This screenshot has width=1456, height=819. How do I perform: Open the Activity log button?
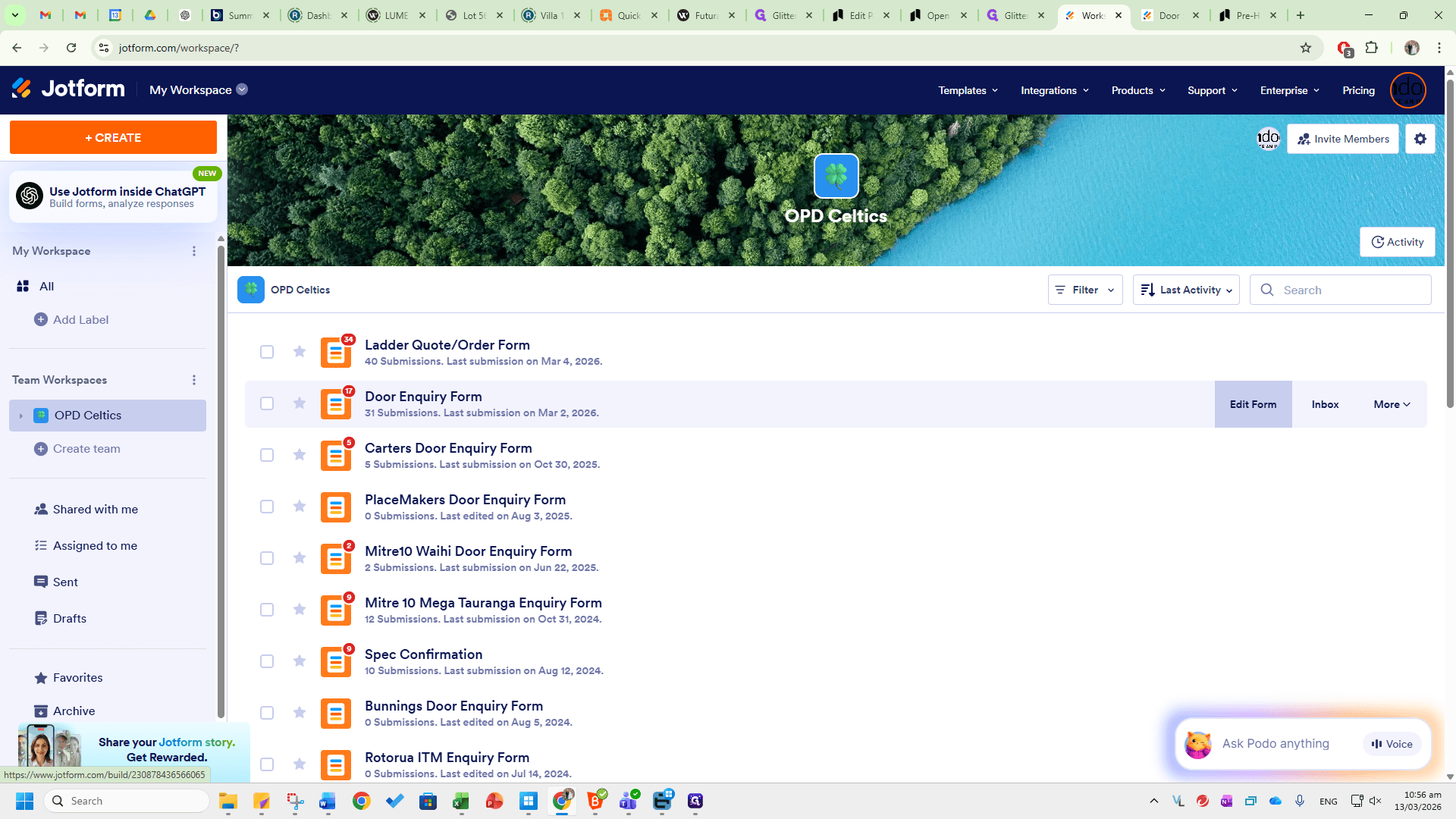click(x=1397, y=242)
